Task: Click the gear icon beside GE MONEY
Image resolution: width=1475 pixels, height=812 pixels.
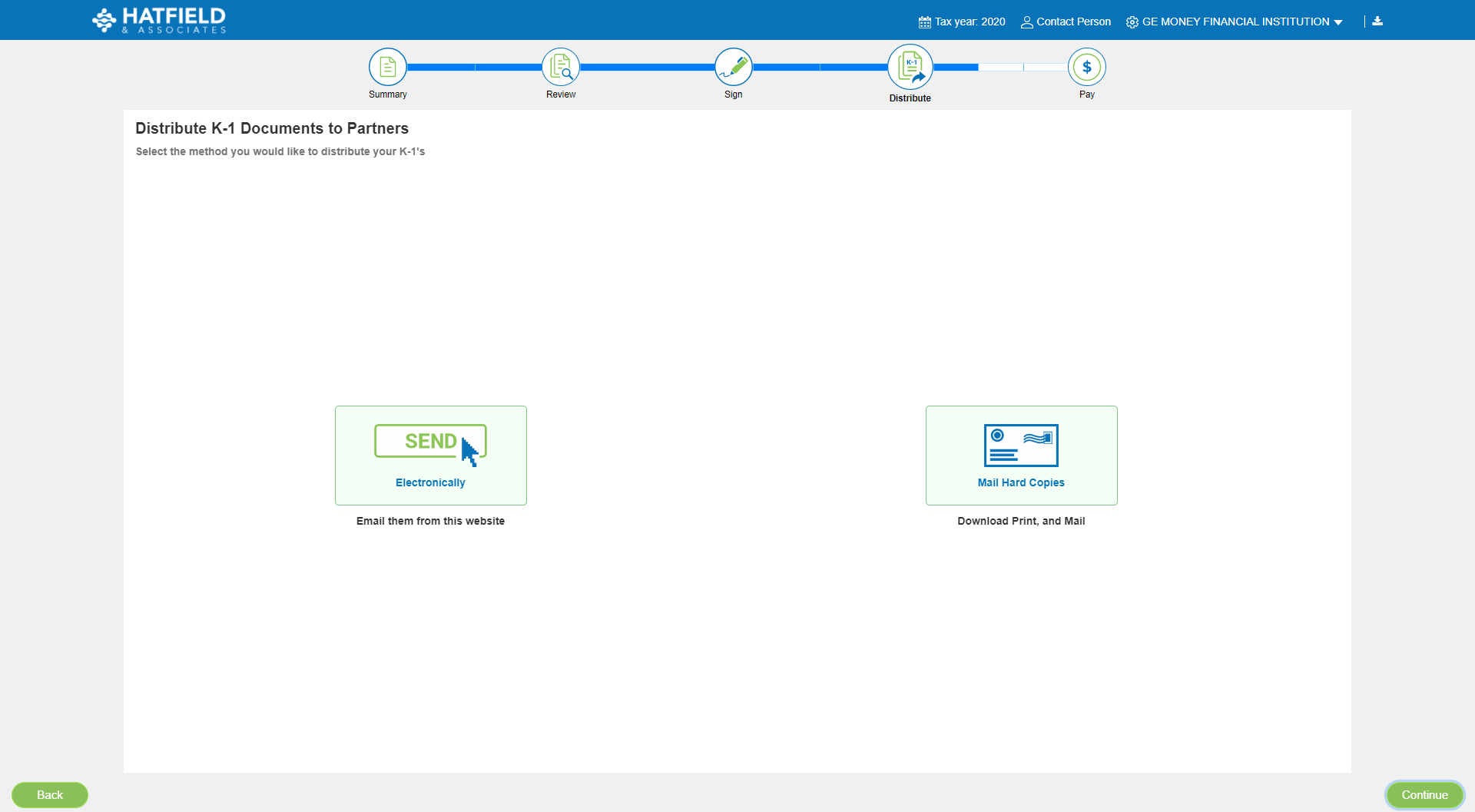Action: 1132,22
